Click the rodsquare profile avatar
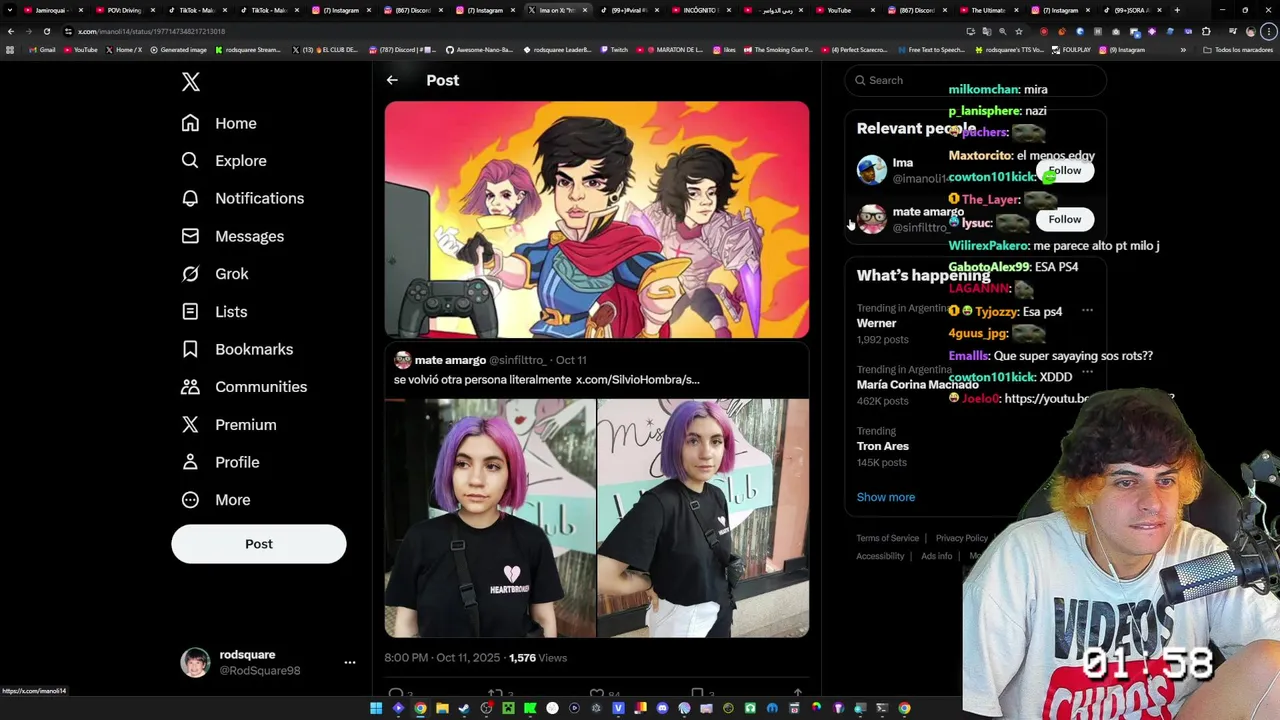This screenshot has width=1280, height=720. 195,662
